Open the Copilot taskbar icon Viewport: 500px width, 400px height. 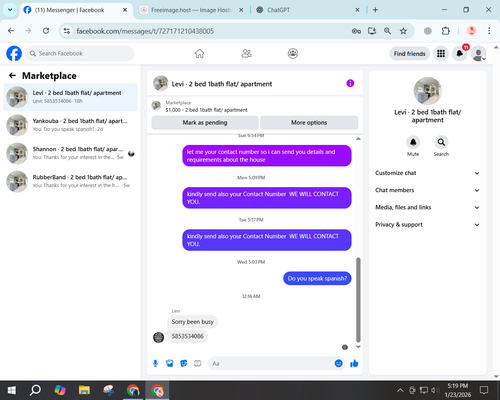[60, 390]
